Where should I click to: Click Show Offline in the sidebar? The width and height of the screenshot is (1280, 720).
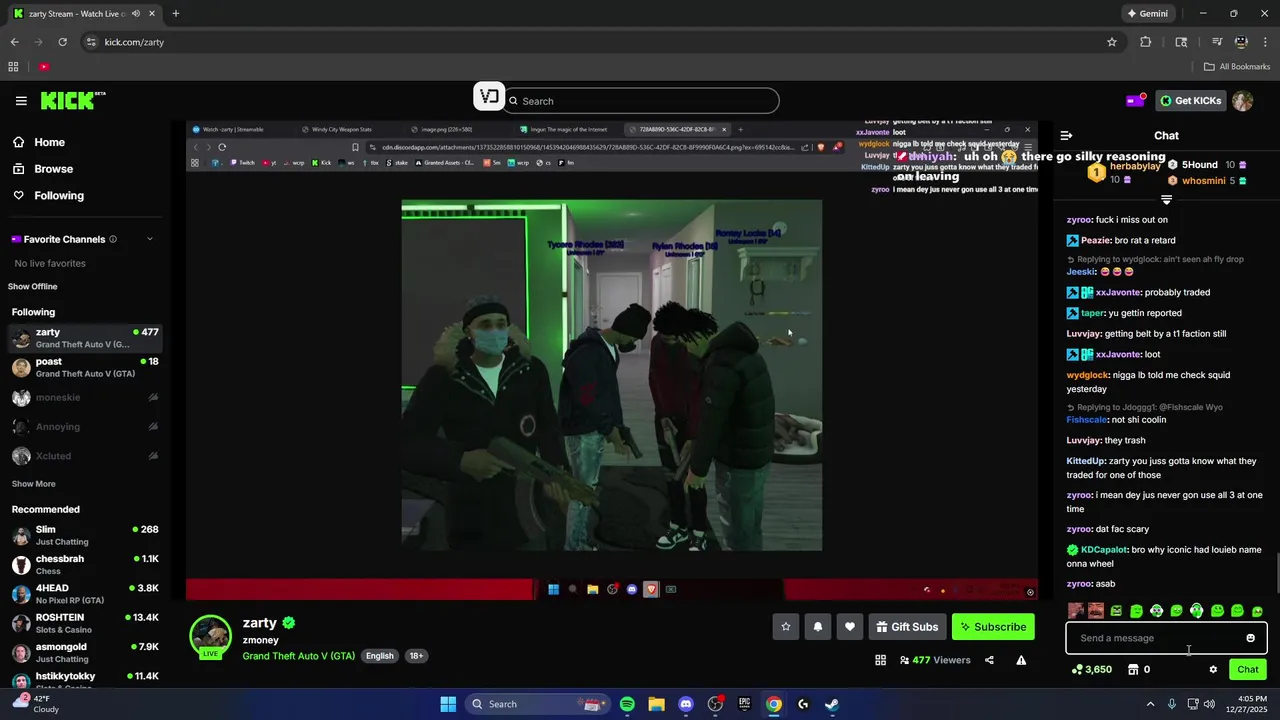(x=33, y=287)
